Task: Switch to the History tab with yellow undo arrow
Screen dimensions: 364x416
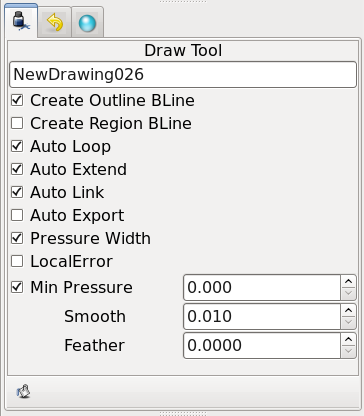Action: pos(55,23)
